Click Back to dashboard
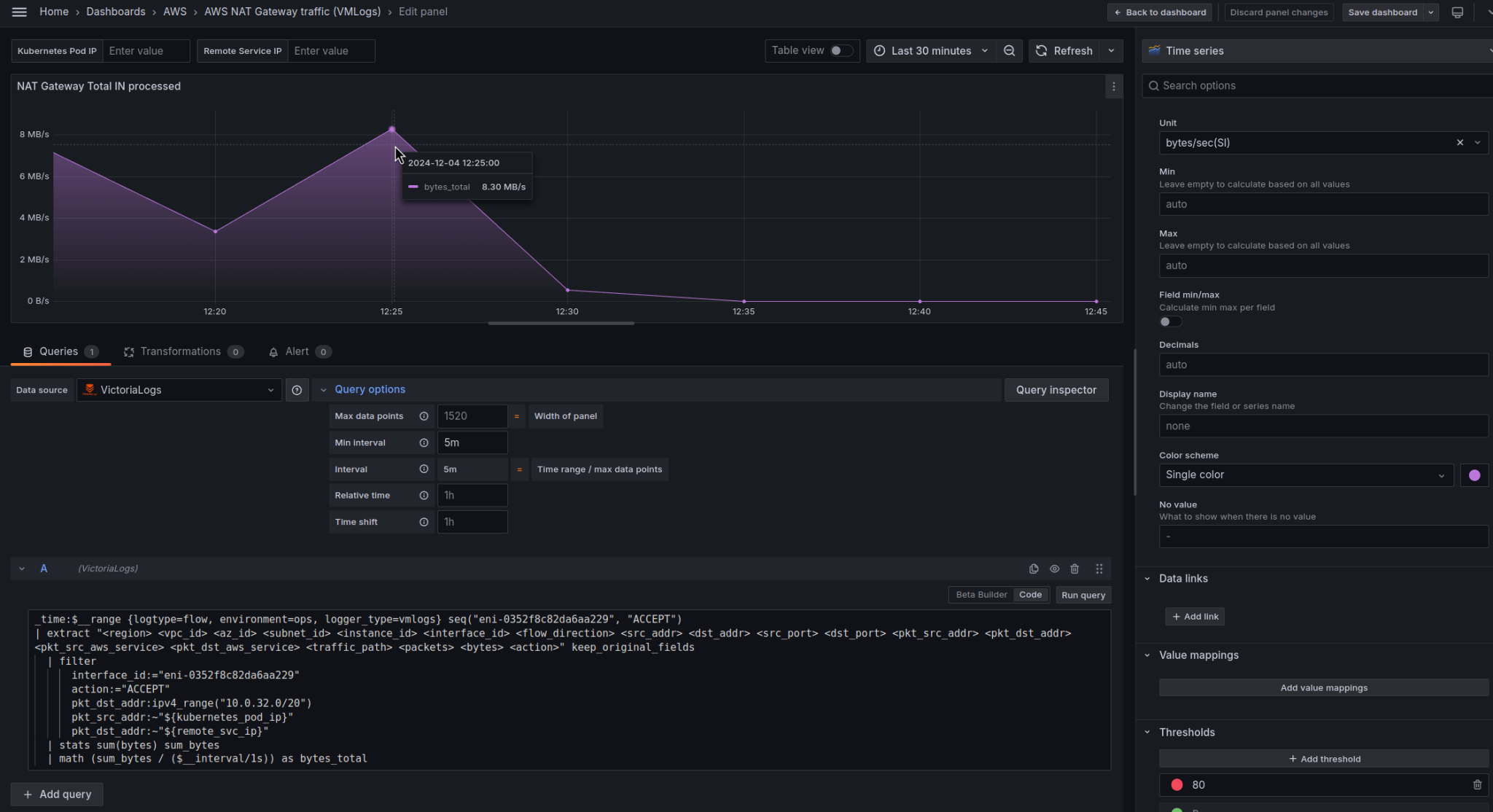Viewport: 1493px width, 812px height. [1159, 12]
